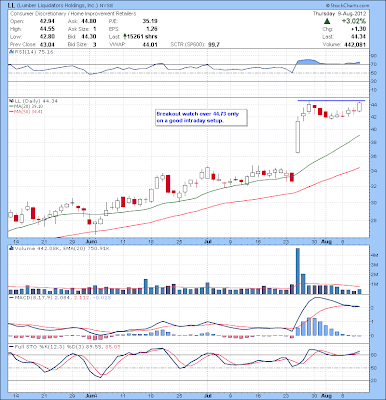This screenshot has width=386, height=400.
Task: Click the StockCharts.com copyright watermark
Action: click(x=348, y=6)
